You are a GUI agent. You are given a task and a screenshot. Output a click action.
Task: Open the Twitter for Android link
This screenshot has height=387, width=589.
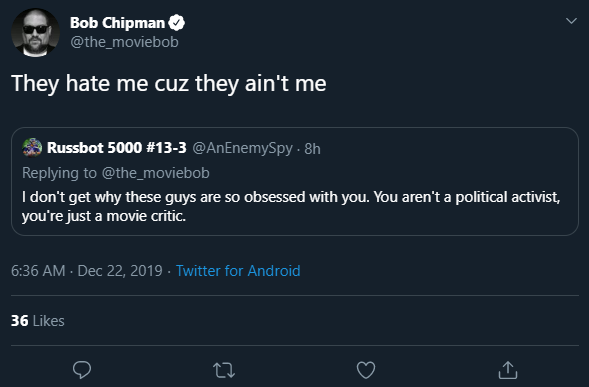pyautogui.click(x=238, y=271)
